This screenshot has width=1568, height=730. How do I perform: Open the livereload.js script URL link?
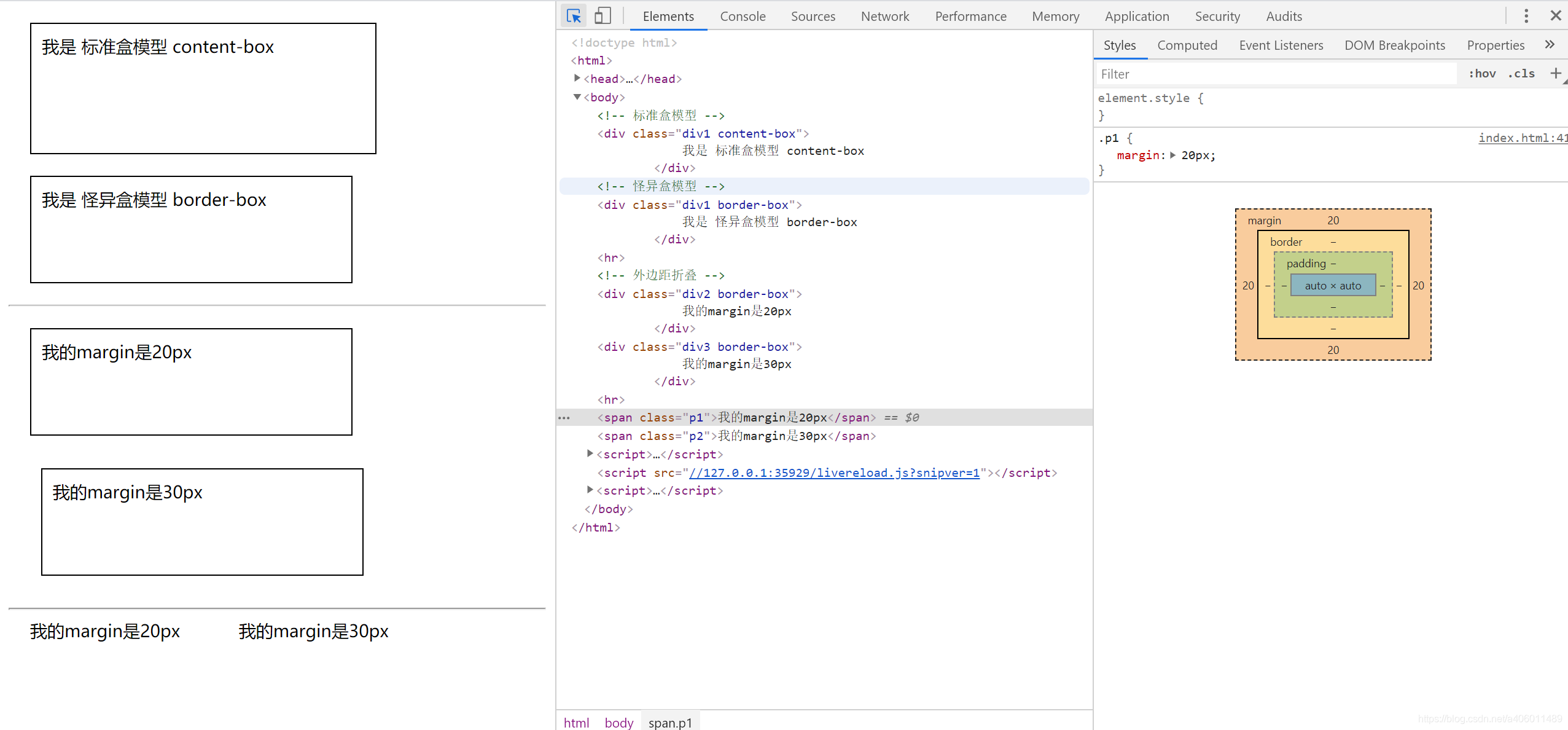[834, 473]
